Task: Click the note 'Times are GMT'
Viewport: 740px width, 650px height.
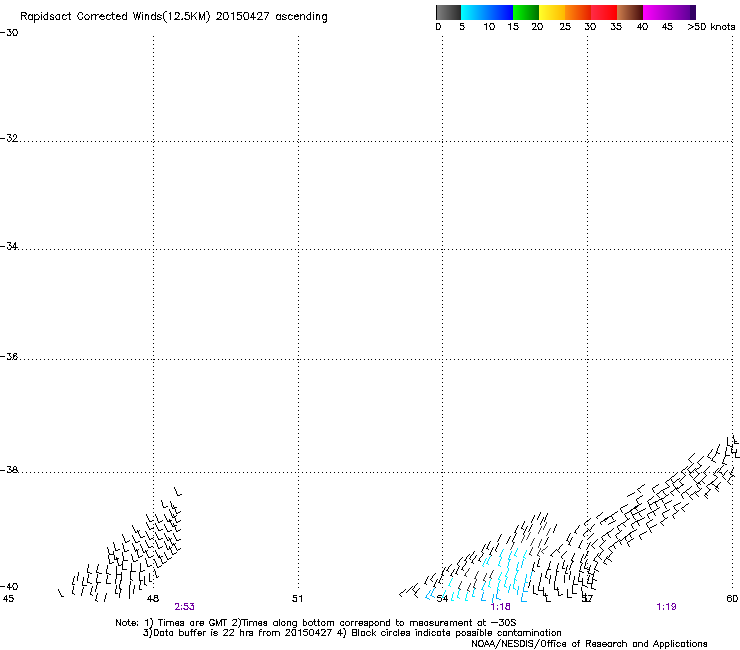Action: point(192,623)
